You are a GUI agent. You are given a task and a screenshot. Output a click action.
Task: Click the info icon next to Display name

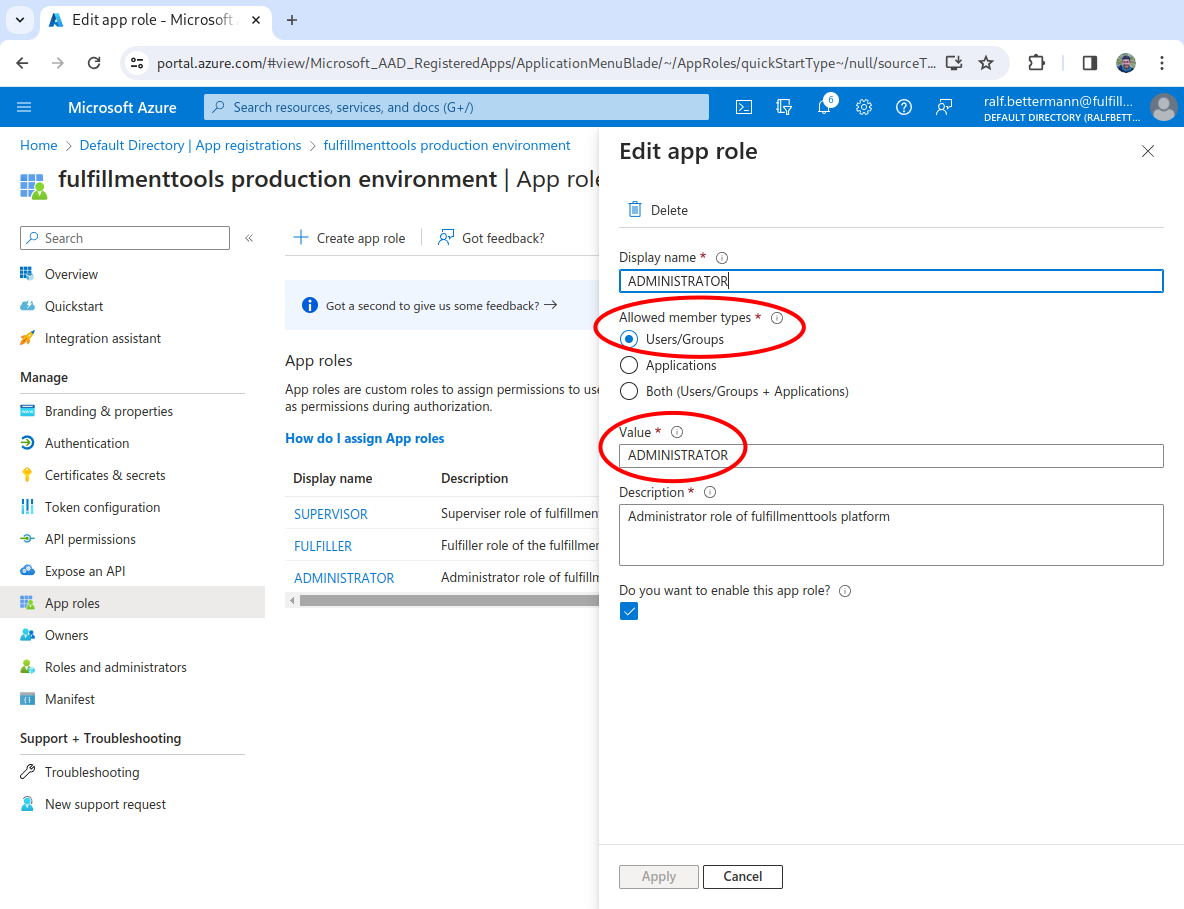pos(722,258)
